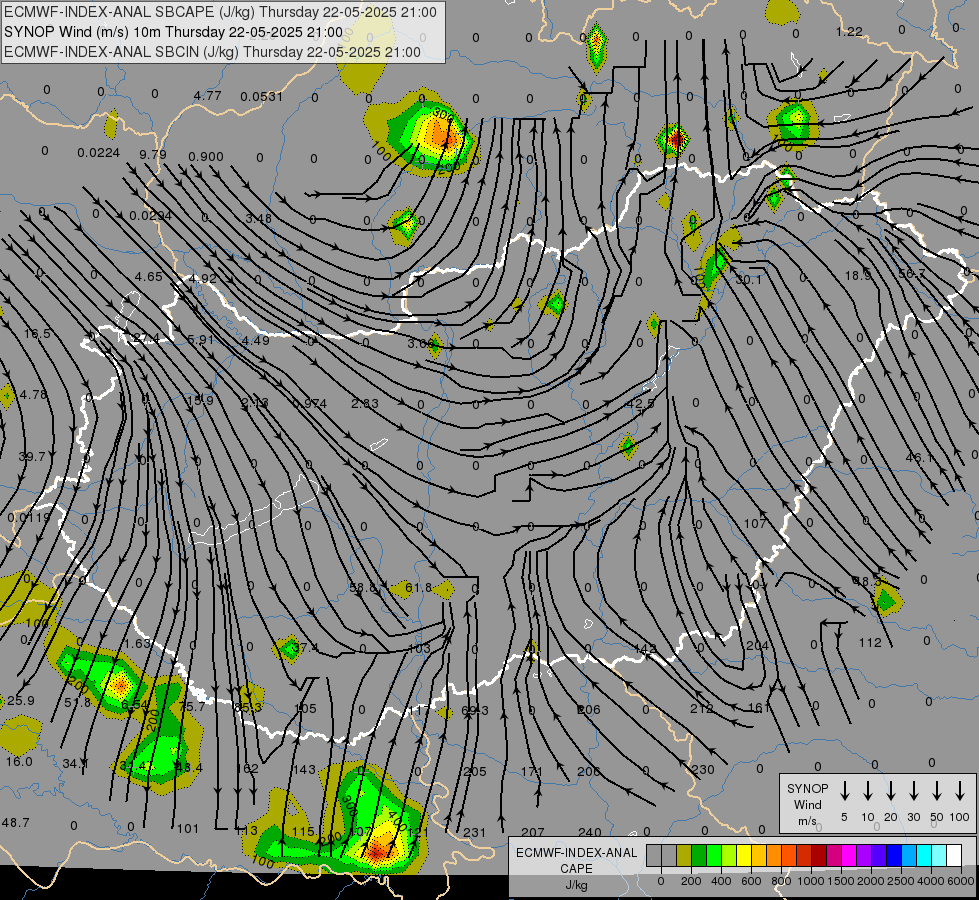Click the map value 231
The height and width of the screenshot is (900, 979).
[475, 833]
